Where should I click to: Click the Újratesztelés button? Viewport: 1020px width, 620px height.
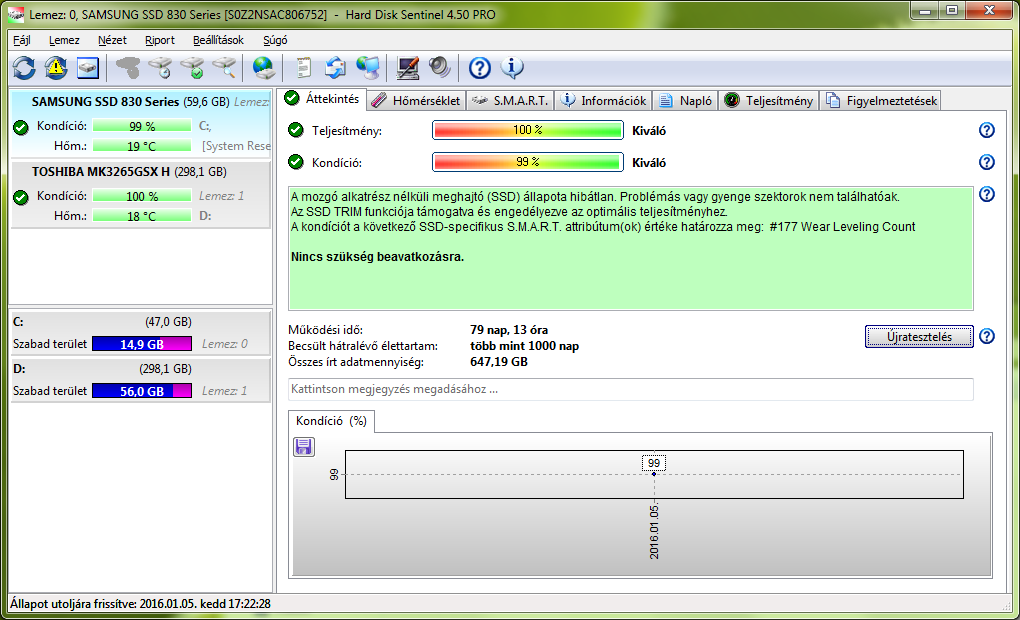919,337
